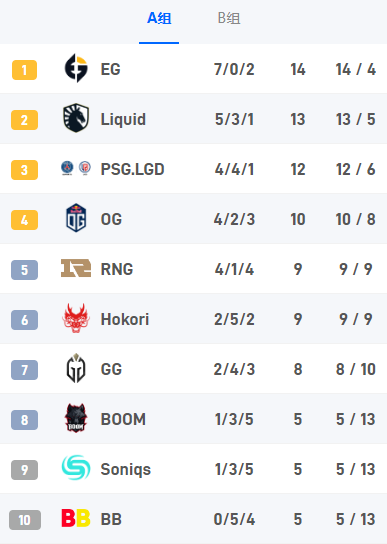Click the Hokori red dragon logo
Image resolution: width=387 pixels, height=544 pixels.
pyautogui.click(x=76, y=318)
